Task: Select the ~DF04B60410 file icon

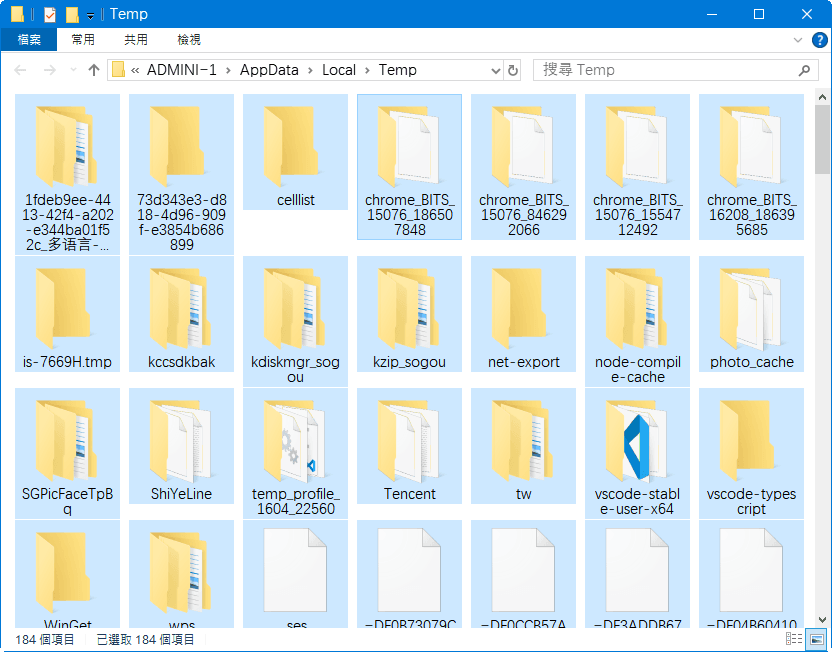Action: (751, 570)
